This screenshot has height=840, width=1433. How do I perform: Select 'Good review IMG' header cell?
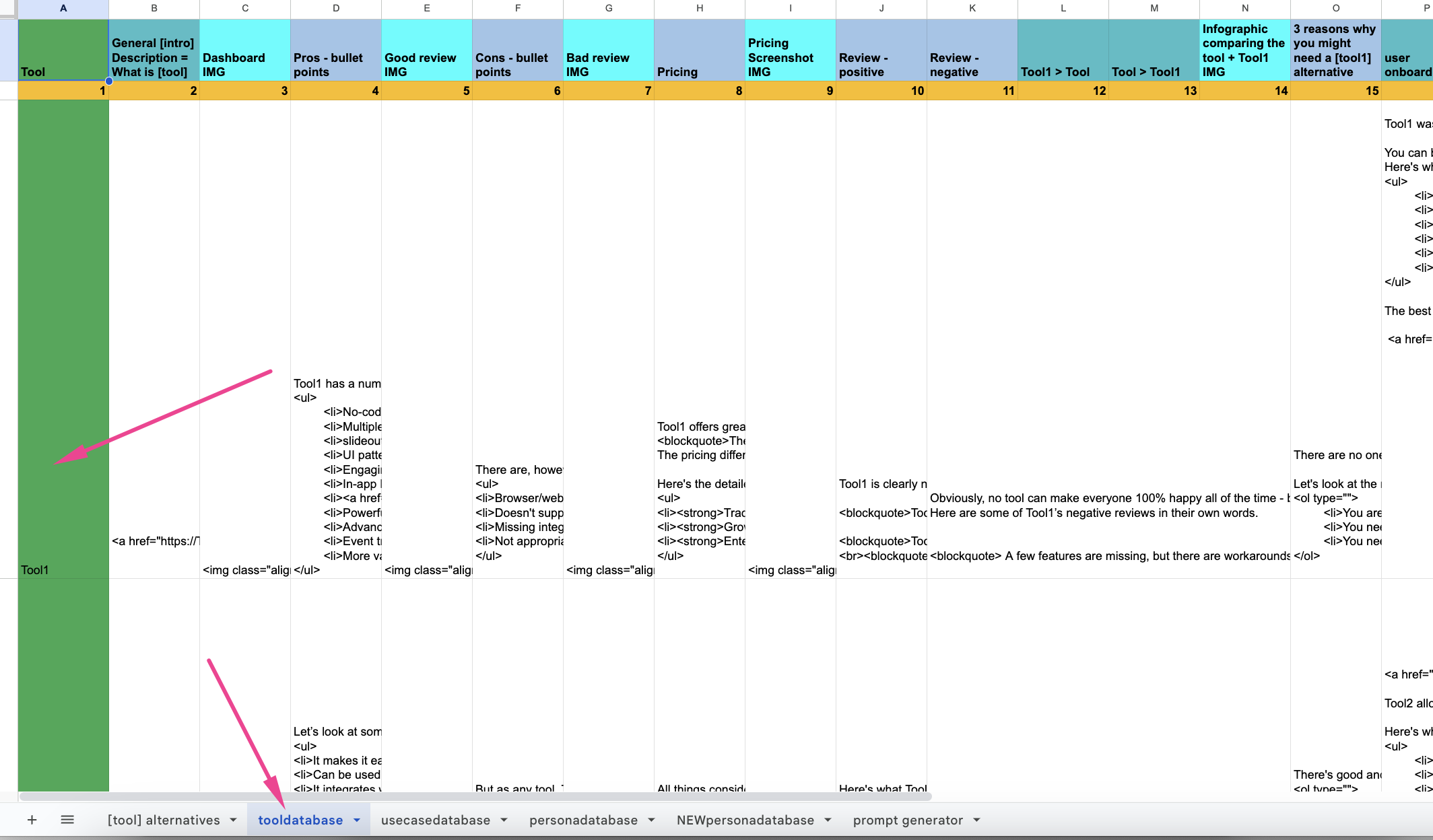tap(427, 50)
